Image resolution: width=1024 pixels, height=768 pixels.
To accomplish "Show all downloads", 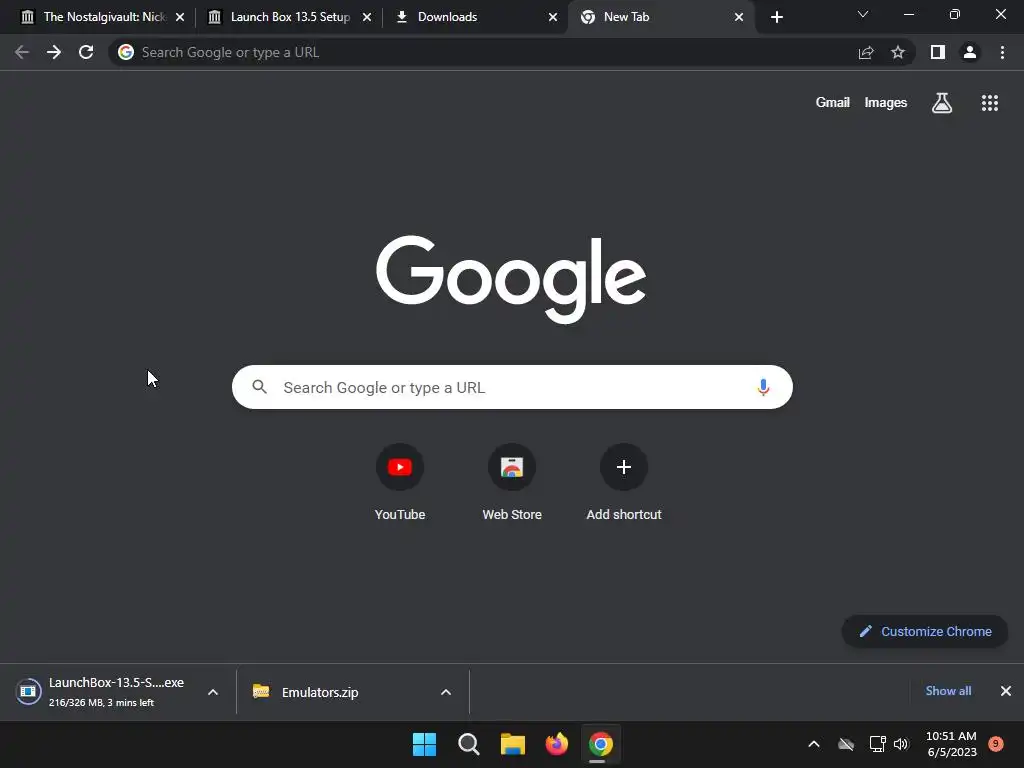I will click(x=948, y=691).
